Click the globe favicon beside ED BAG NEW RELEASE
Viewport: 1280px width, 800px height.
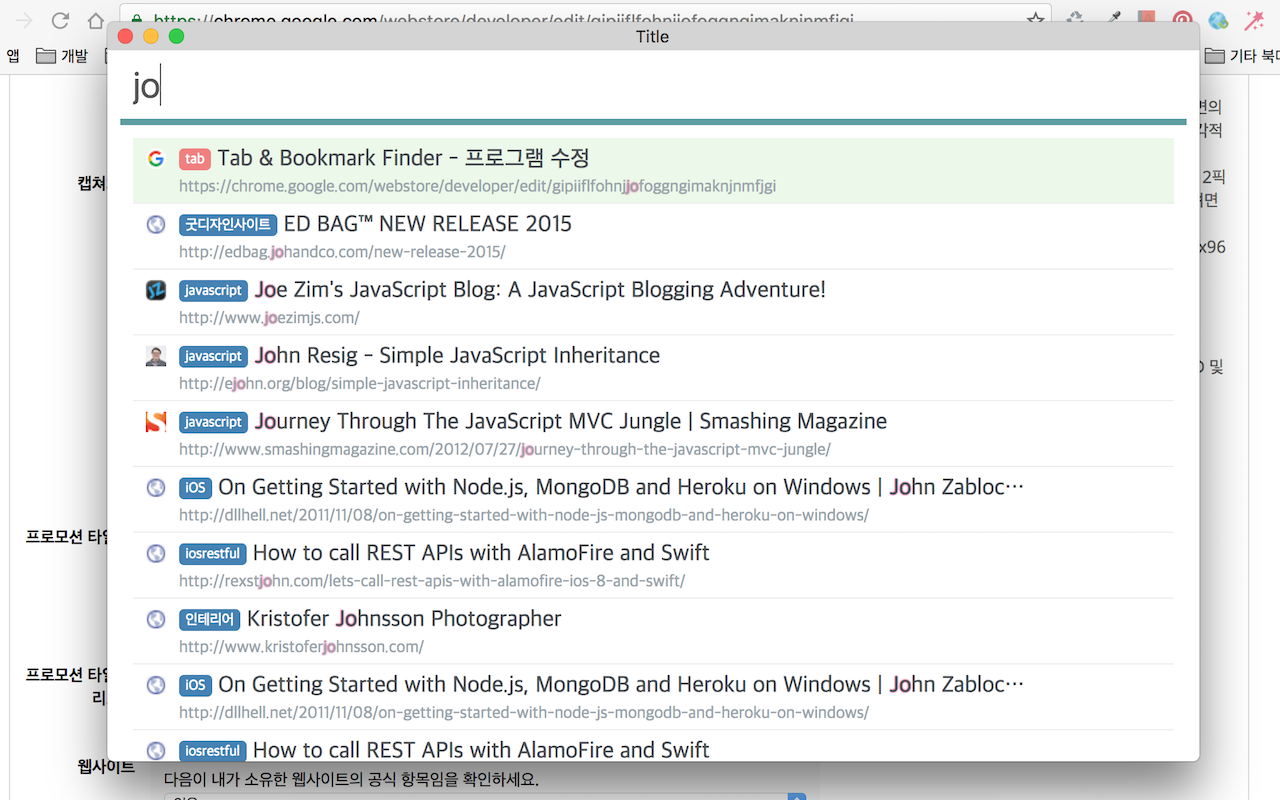156,225
